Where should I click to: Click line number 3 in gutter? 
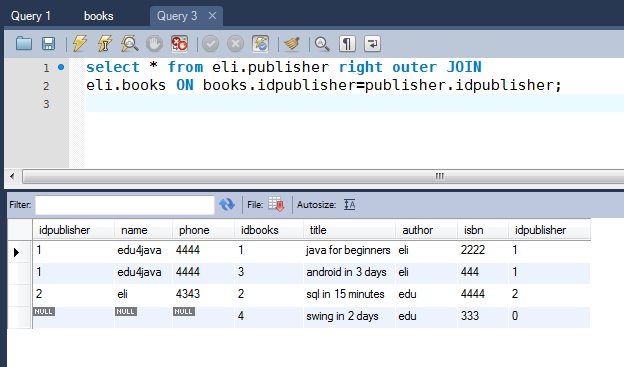point(46,104)
